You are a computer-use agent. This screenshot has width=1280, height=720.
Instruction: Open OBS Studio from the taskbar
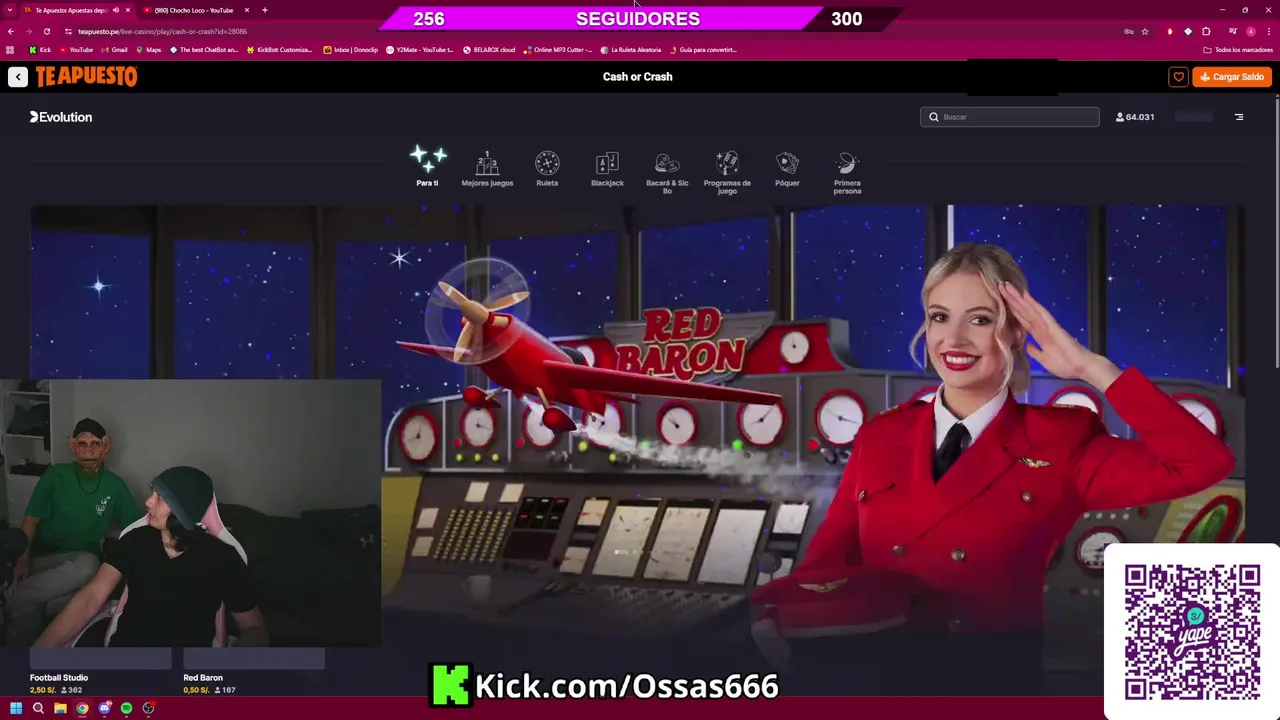[148, 708]
